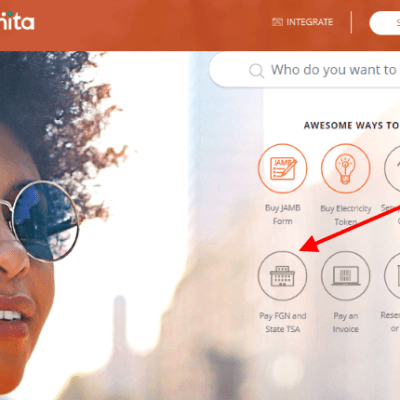Click the cut-off label next to Buy Electricity Token
The image size is (400, 400).
(390, 214)
